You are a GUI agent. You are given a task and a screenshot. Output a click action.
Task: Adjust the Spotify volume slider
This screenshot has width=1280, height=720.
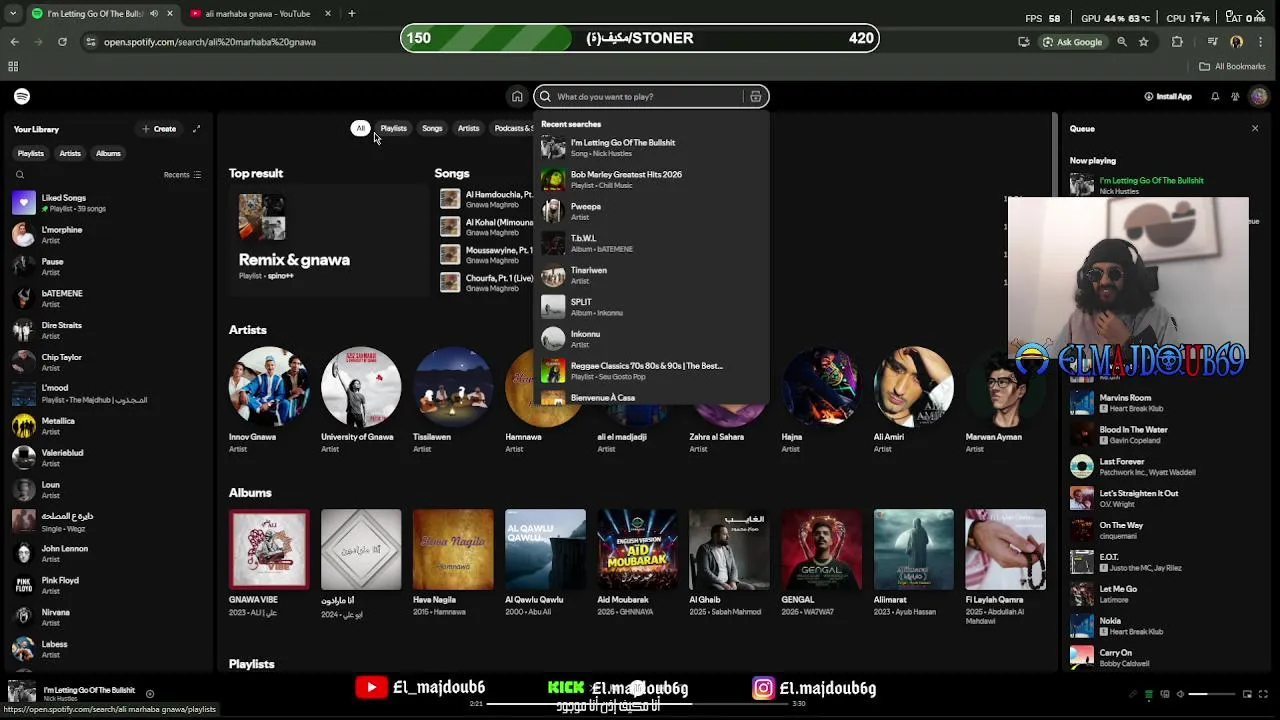point(1211,694)
